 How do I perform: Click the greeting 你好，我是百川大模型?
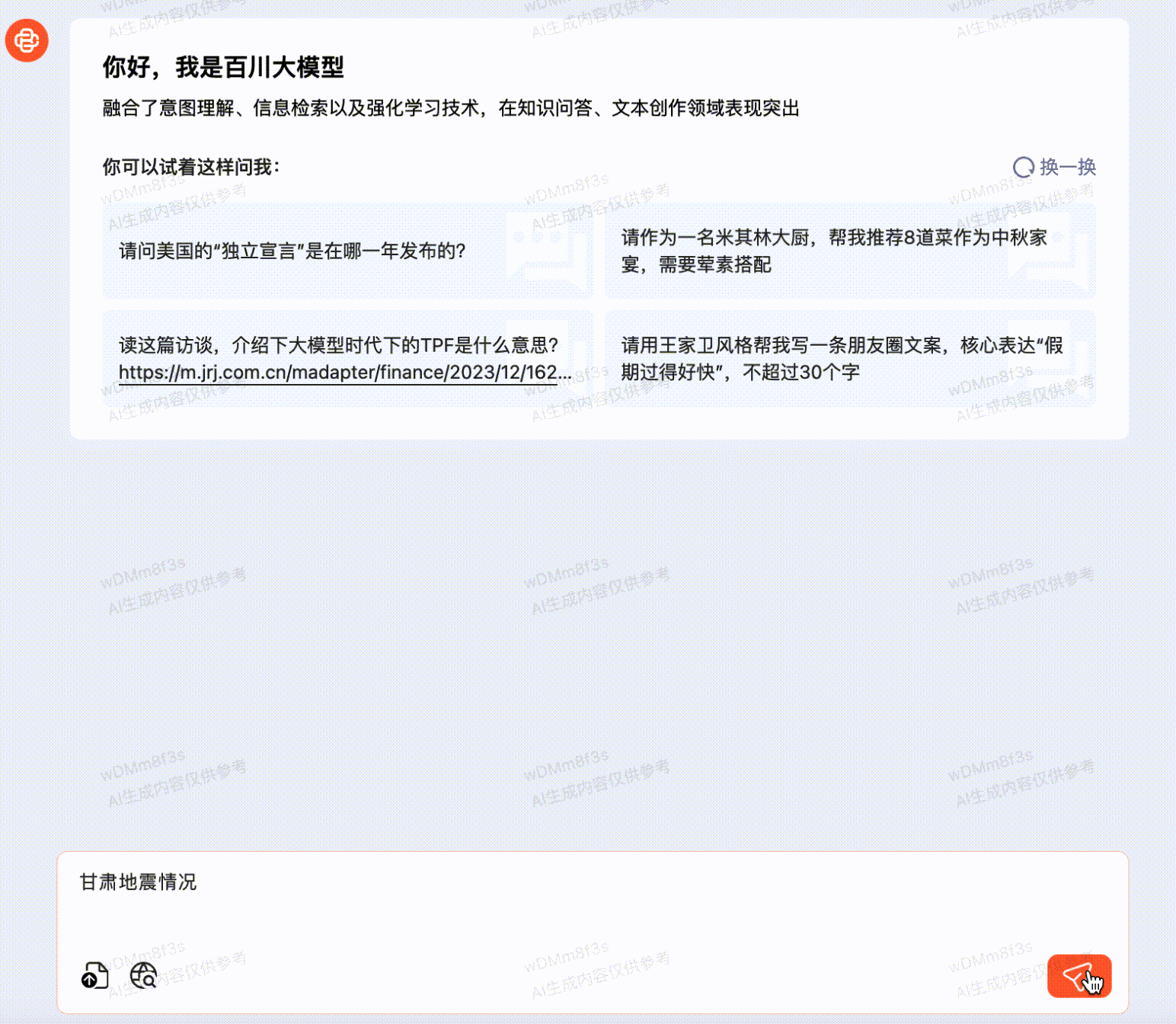[x=223, y=68]
